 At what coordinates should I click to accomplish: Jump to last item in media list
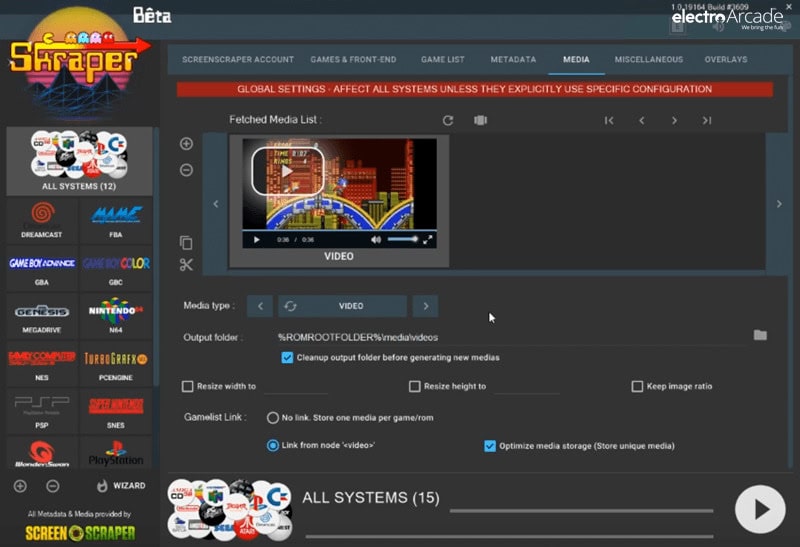[x=706, y=120]
